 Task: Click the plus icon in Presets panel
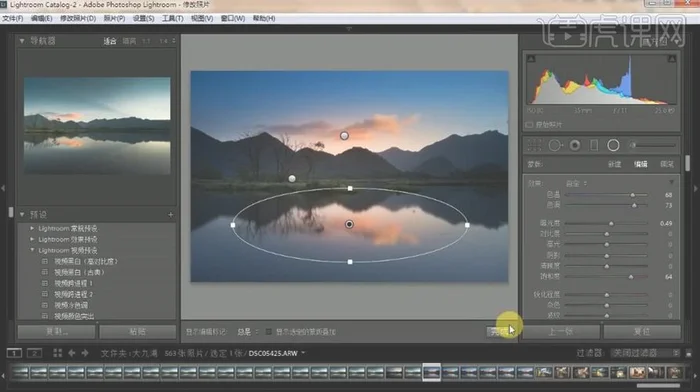click(171, 215)
